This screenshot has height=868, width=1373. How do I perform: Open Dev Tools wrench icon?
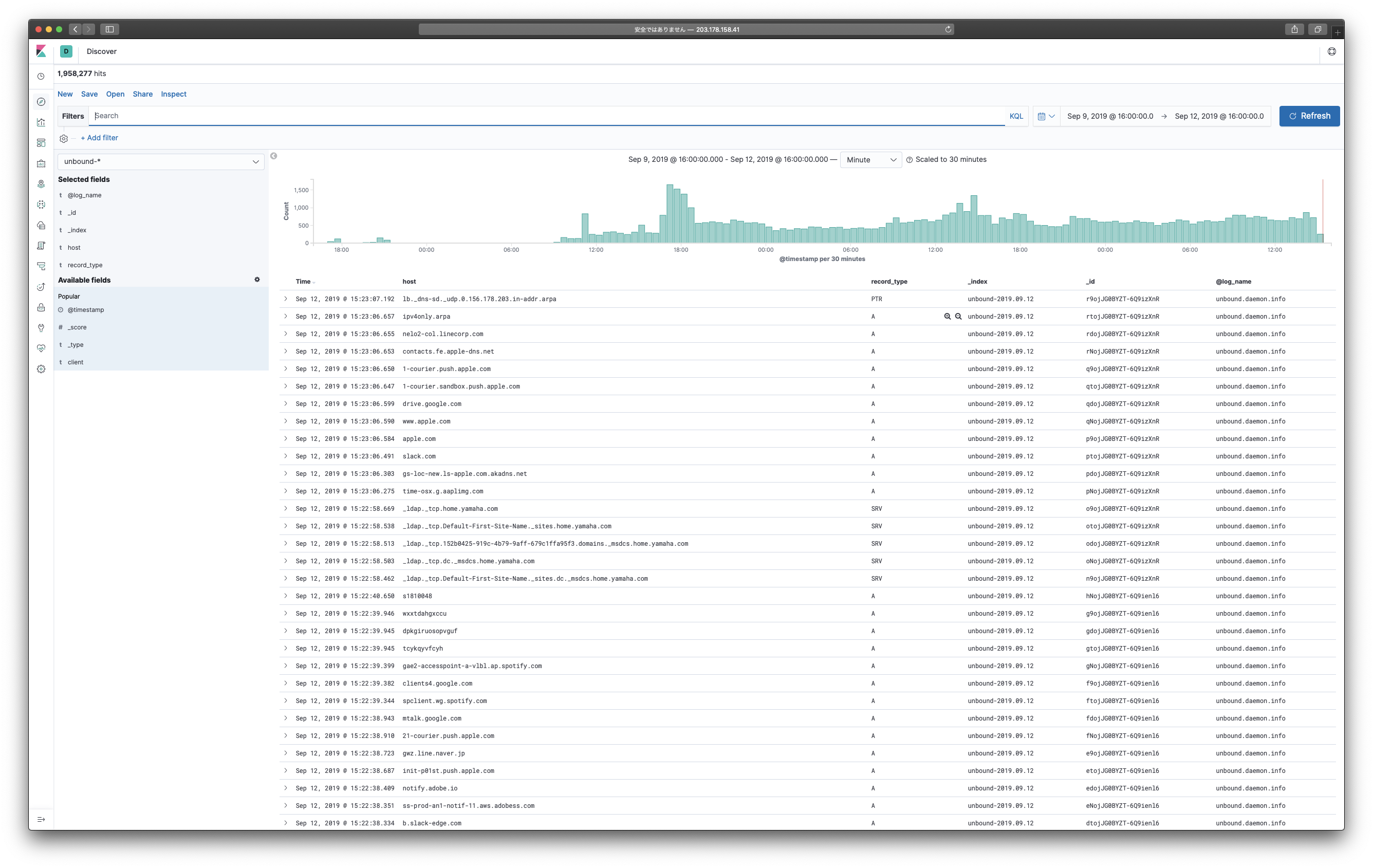[41, 328]
